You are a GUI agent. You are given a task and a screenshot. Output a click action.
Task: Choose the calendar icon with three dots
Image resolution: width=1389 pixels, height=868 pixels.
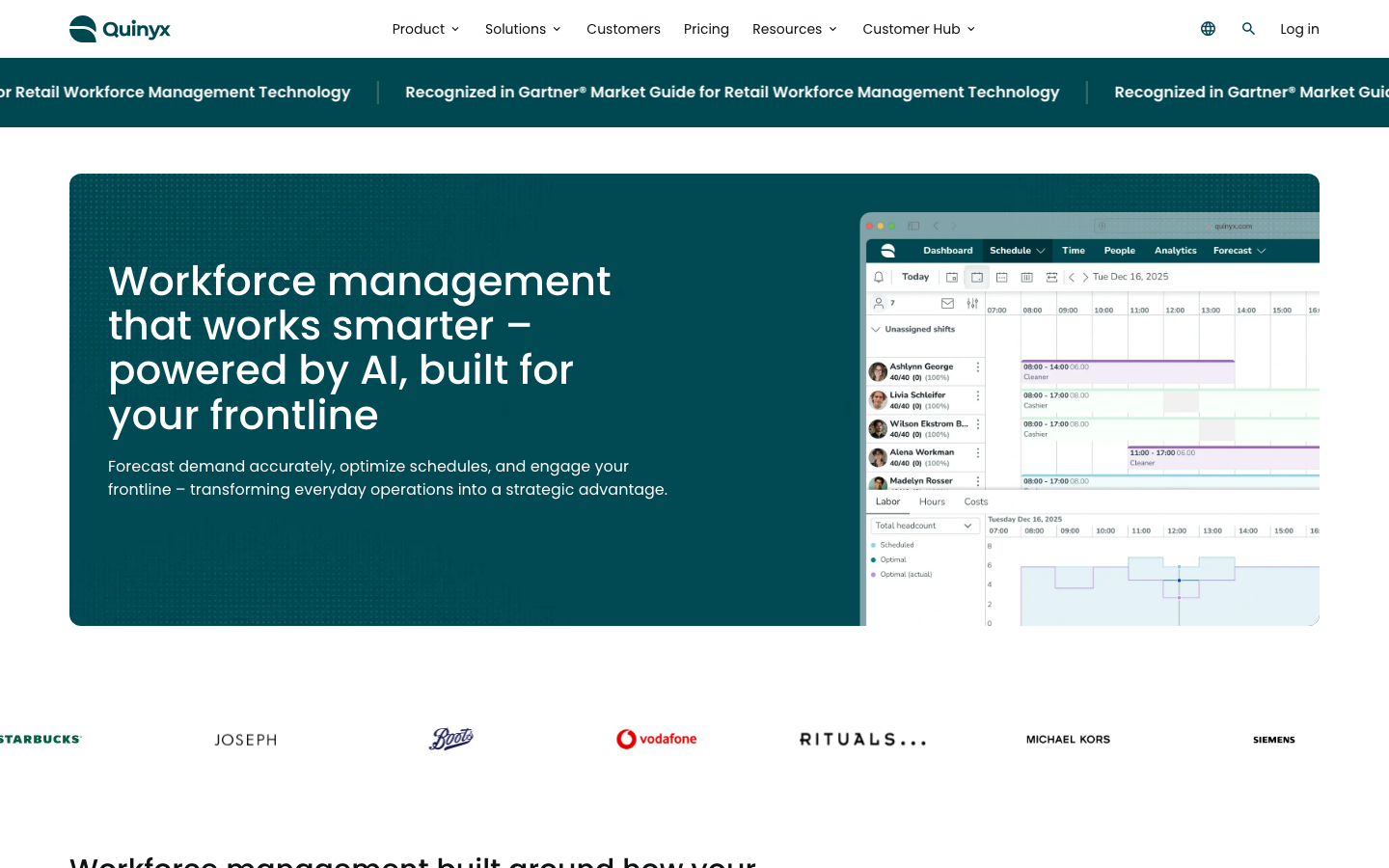pyautogui.click(x=1002, y=277)
